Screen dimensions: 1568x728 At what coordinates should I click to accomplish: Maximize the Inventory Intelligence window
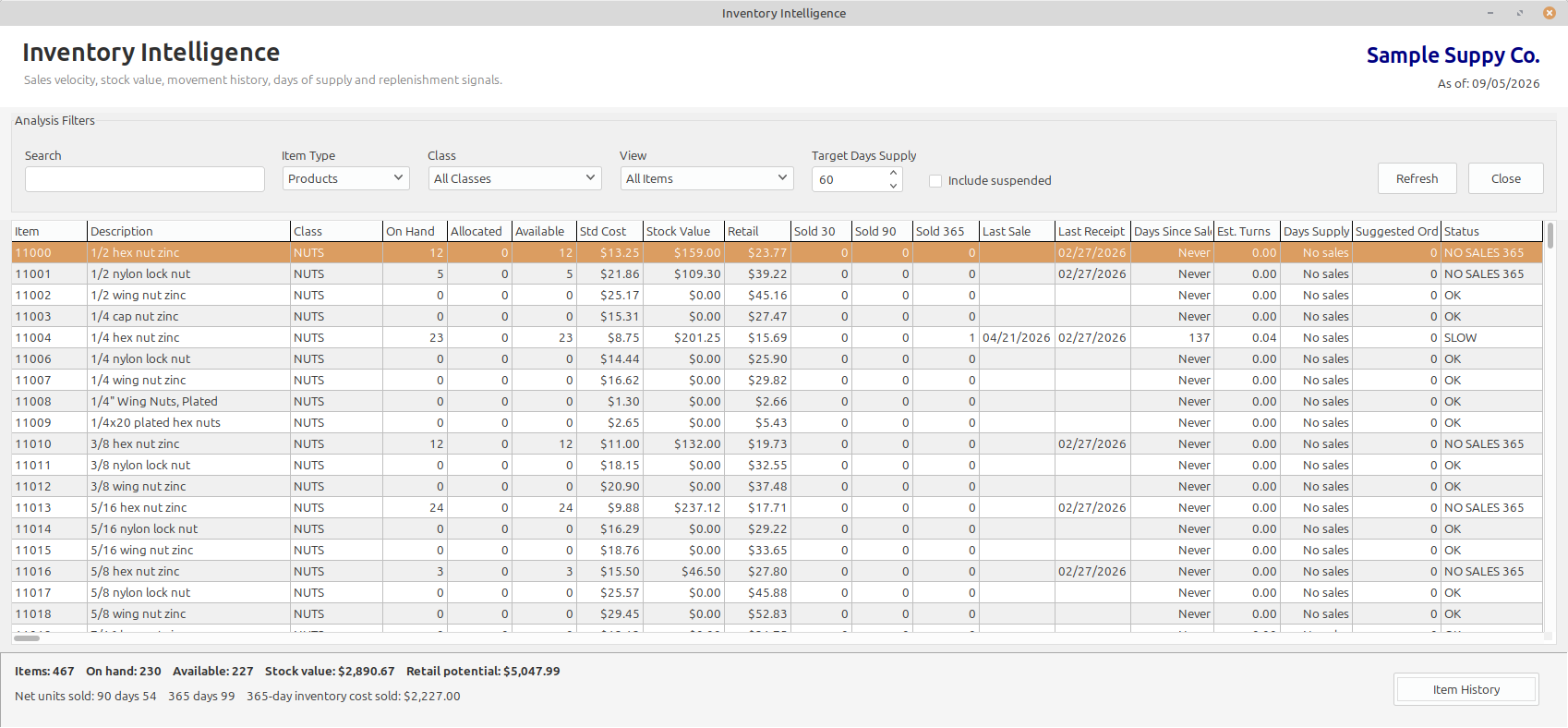click(1520, 13)
